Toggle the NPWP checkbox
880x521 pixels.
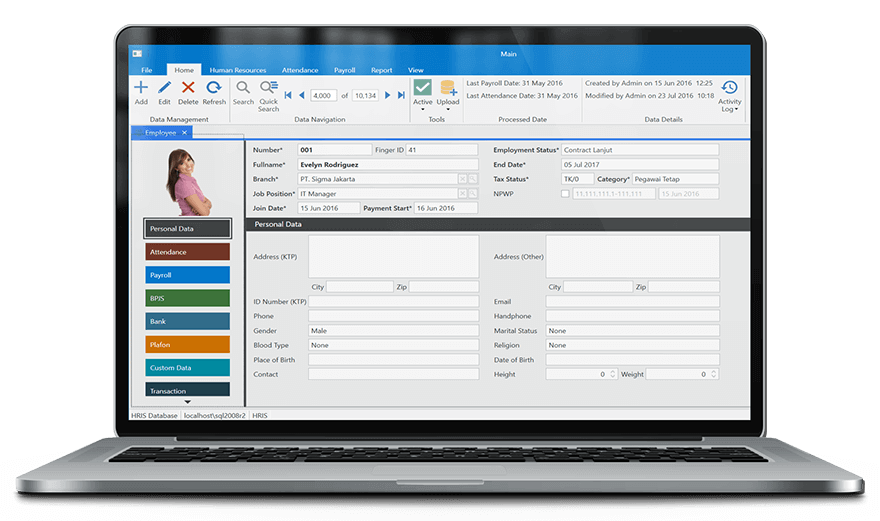[565, 193]
